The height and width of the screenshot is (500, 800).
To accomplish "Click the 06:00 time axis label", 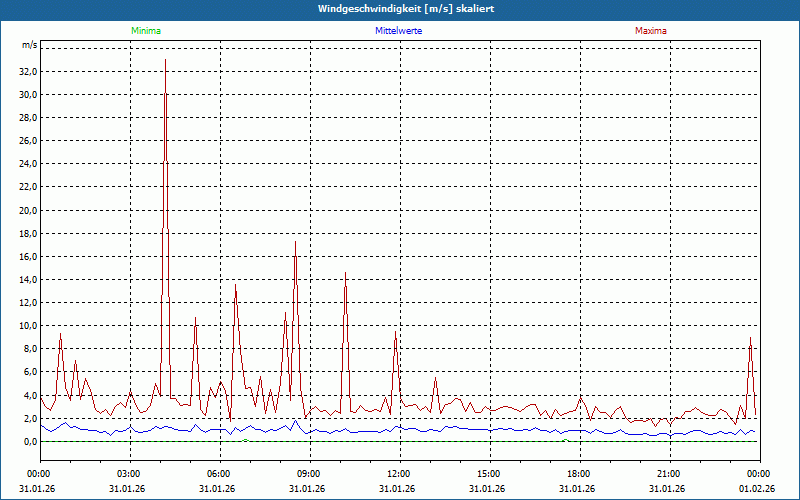I will (x=220, y=474).
